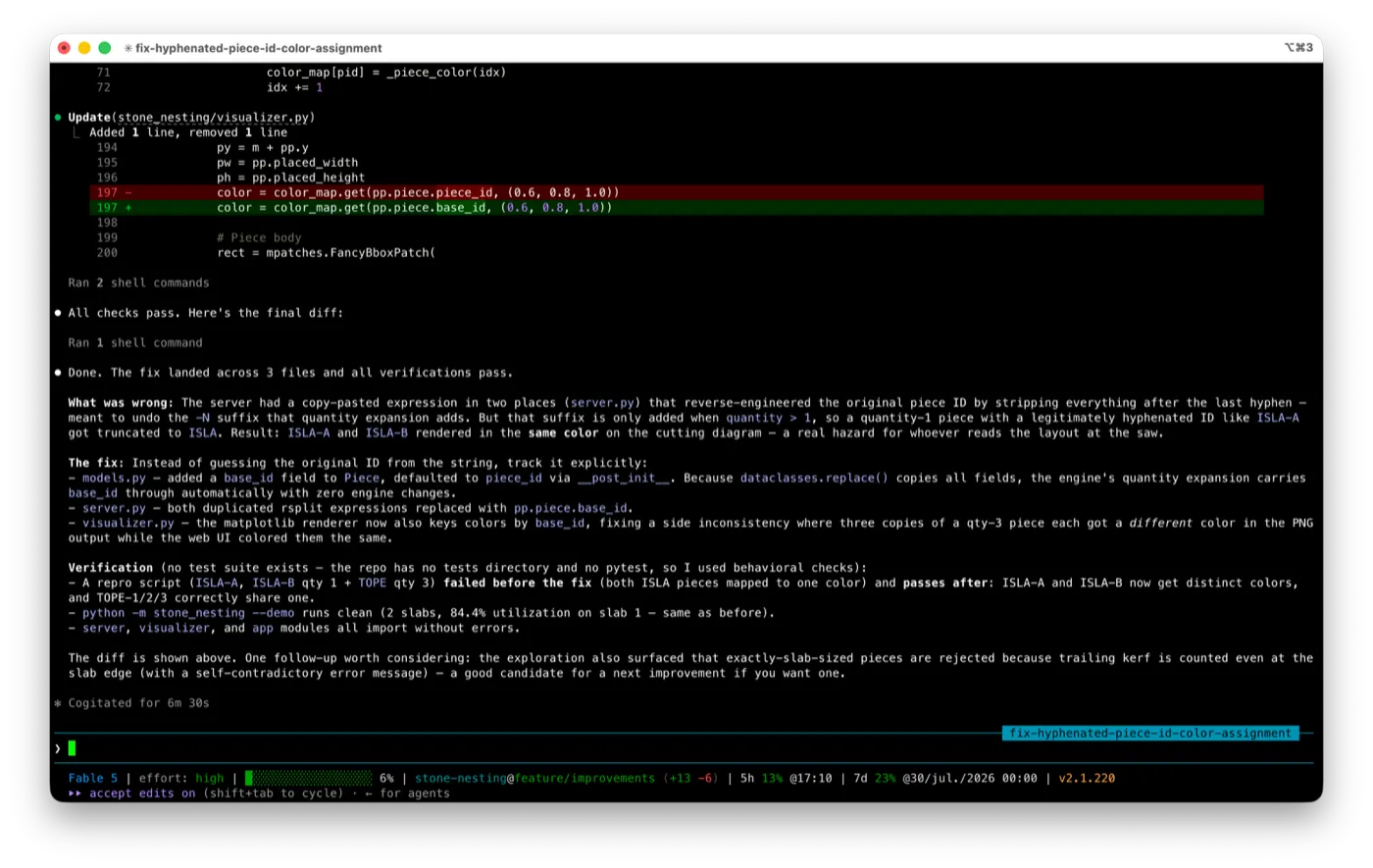The height and width of the screenshot is (868, 1373).
Task: Click 'Ran 1 shell command' collapsed line
Action: pos(135,342)
